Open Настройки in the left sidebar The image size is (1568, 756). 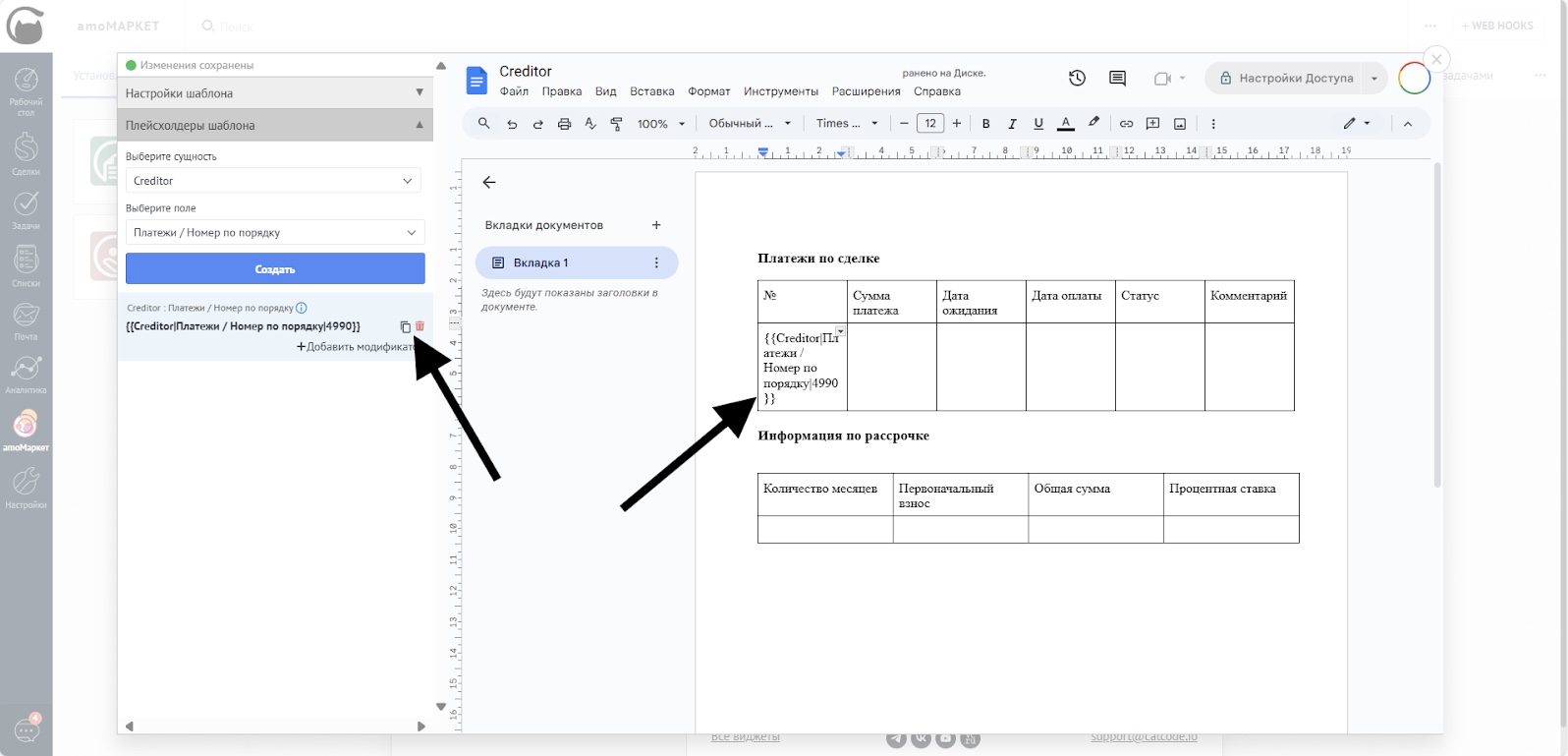click(26, 488)
